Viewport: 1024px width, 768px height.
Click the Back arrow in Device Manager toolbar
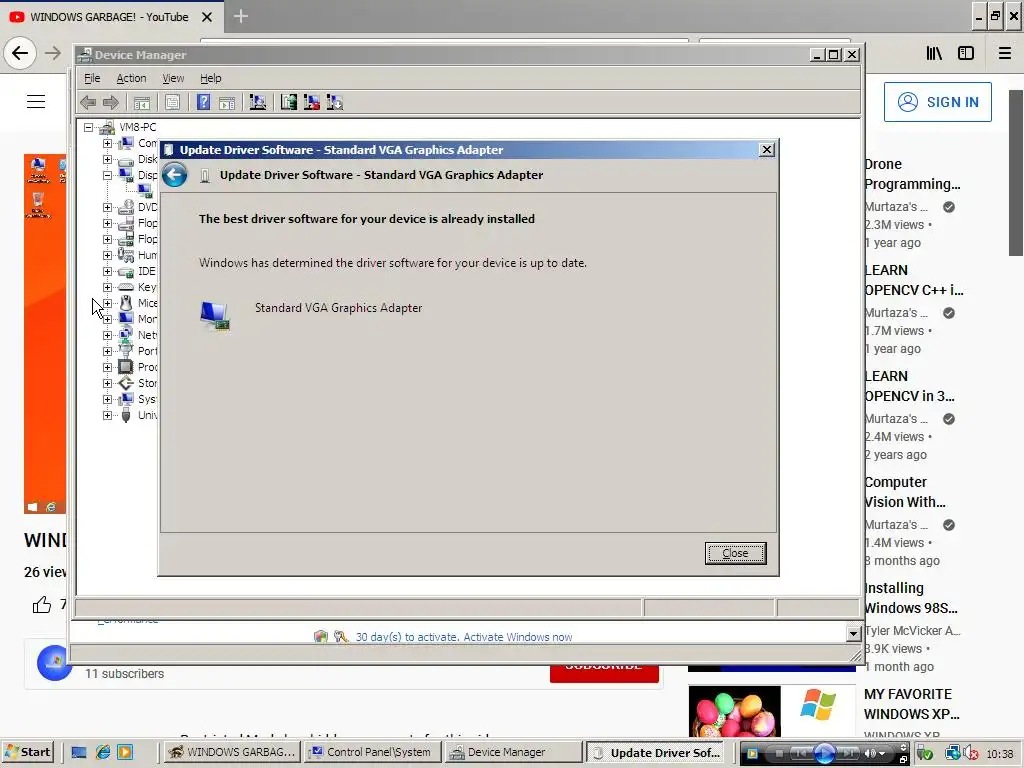coord(88,103)
